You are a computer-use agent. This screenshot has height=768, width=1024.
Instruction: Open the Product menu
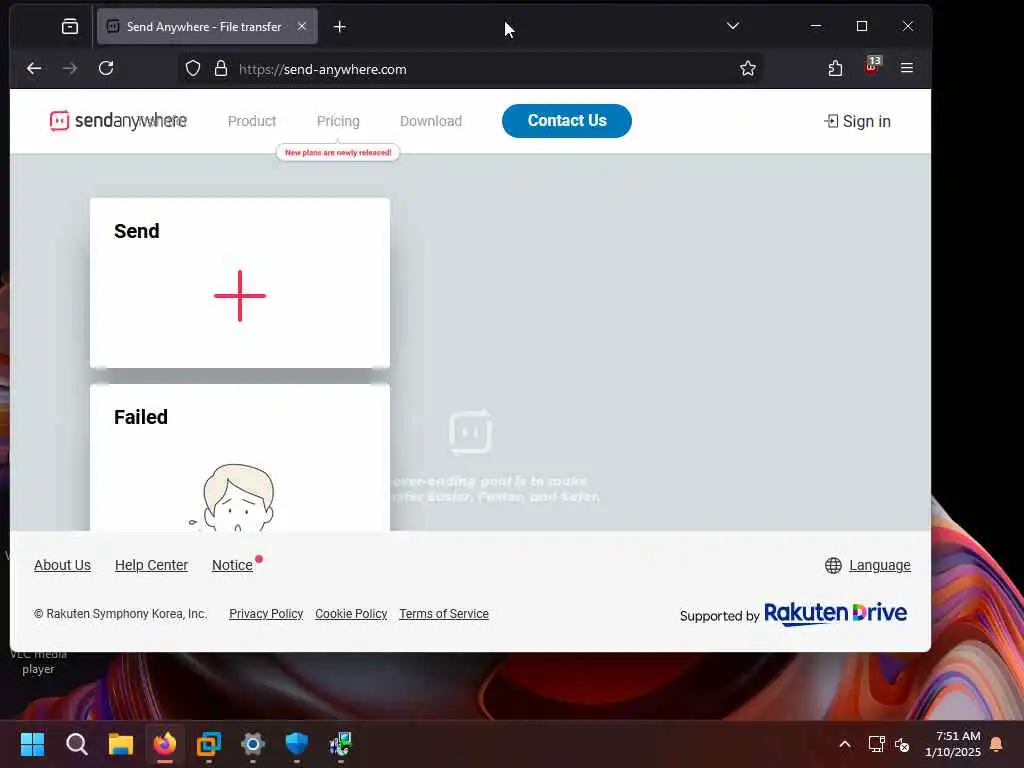point(252,121)
